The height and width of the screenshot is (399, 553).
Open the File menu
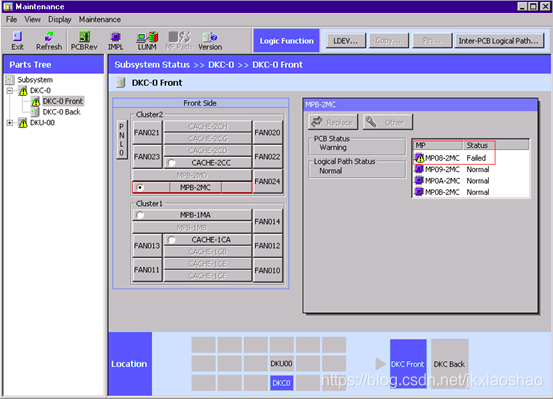[11, 19]
